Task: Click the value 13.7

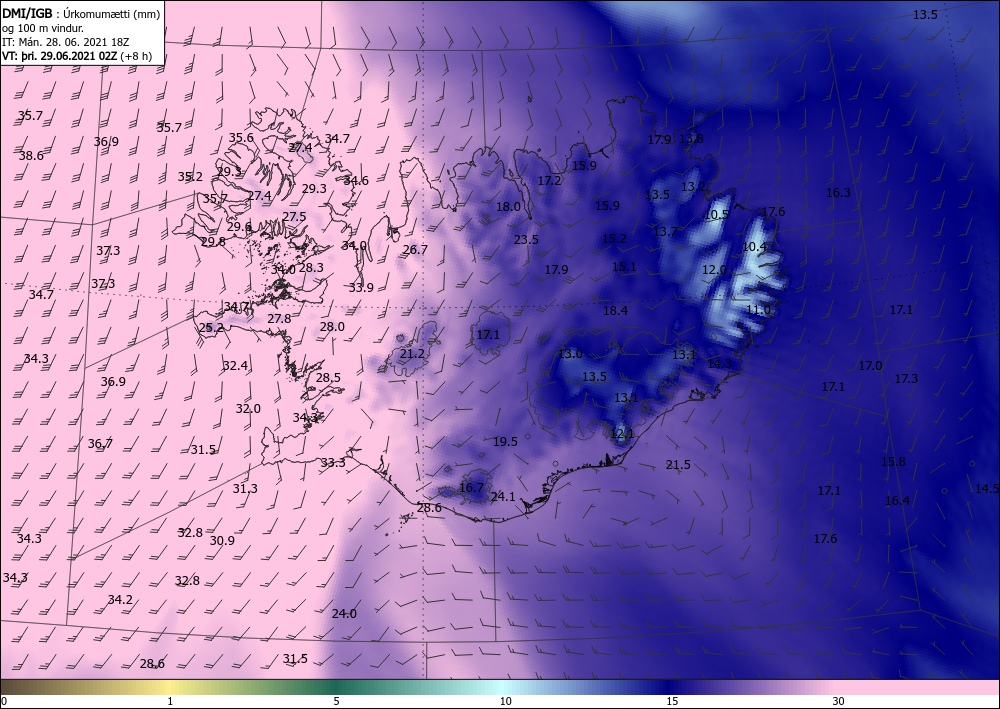Action: tap(665, 231)
